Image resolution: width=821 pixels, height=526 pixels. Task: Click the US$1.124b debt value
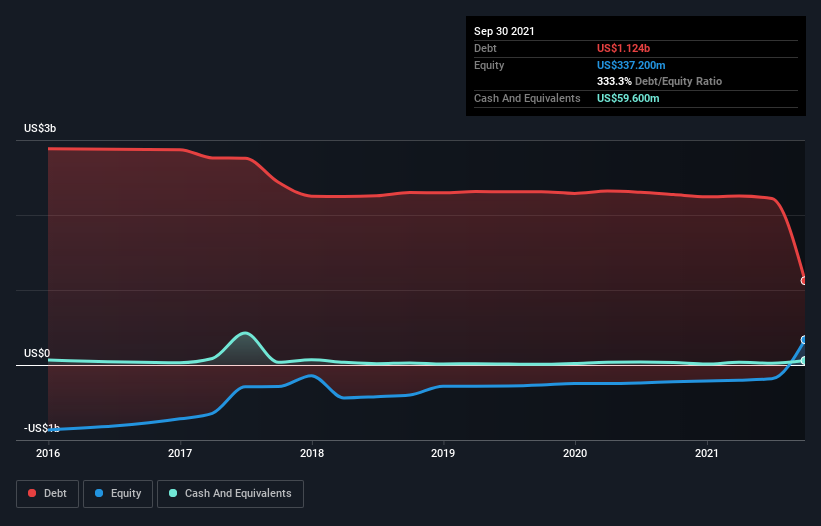click(624, 48)
